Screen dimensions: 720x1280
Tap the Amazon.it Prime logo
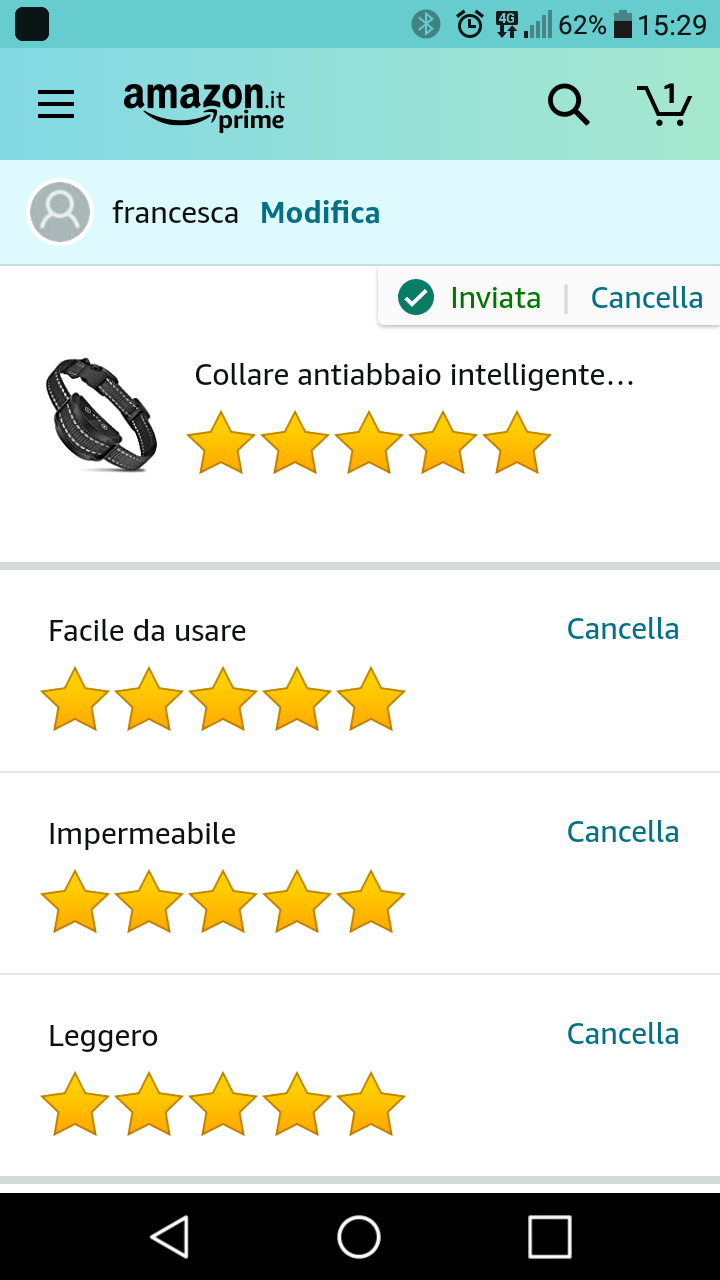click(204, 105)
